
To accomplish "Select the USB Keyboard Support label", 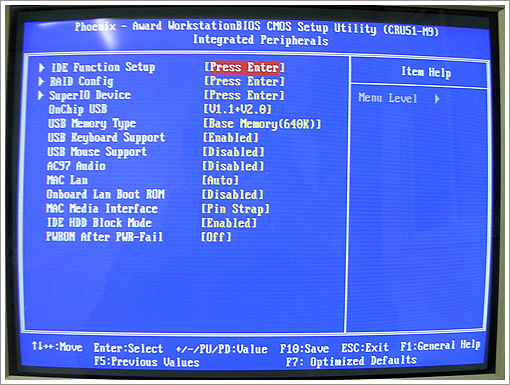I will [x=106, y=138].
